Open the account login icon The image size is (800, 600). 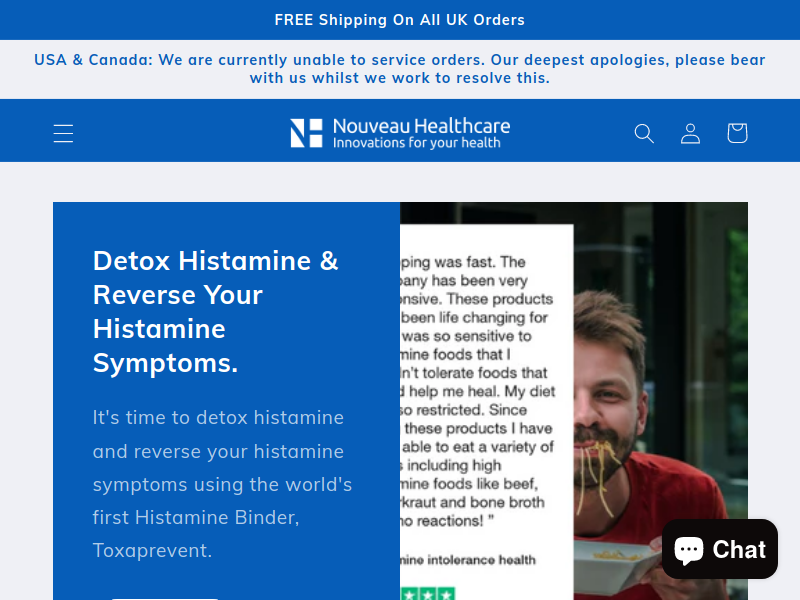click(x=690, y=133)
